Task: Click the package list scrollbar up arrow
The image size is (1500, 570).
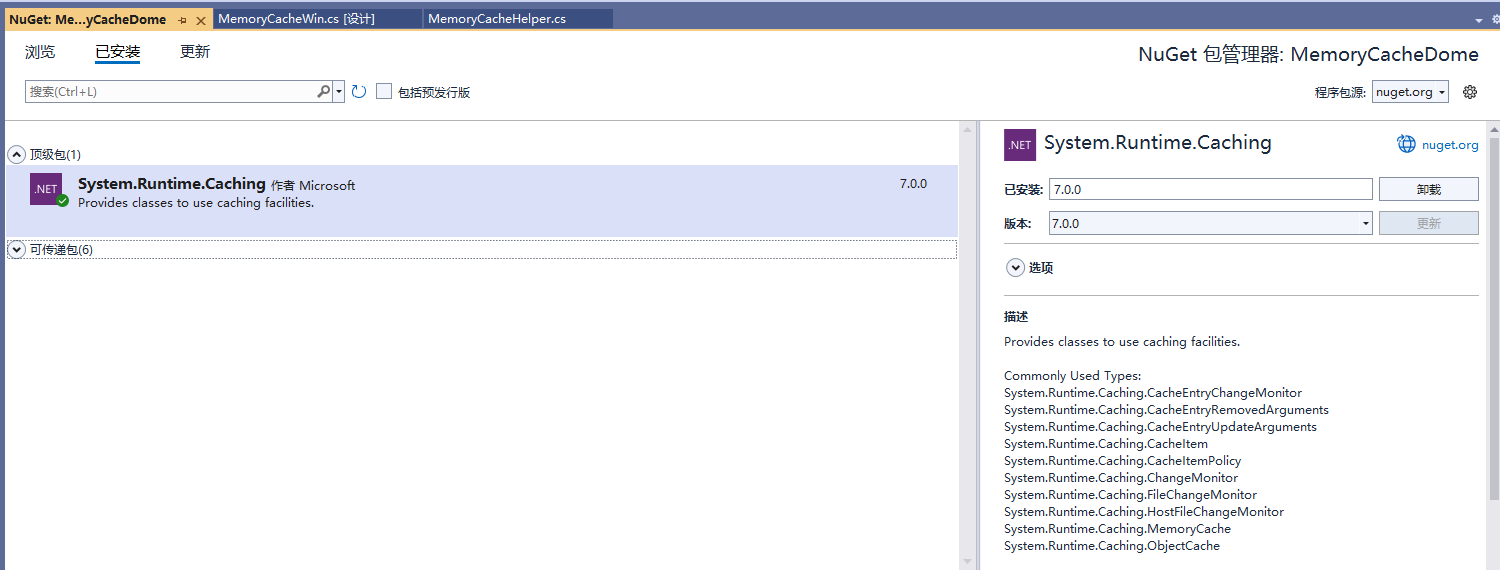Action: 967,130
